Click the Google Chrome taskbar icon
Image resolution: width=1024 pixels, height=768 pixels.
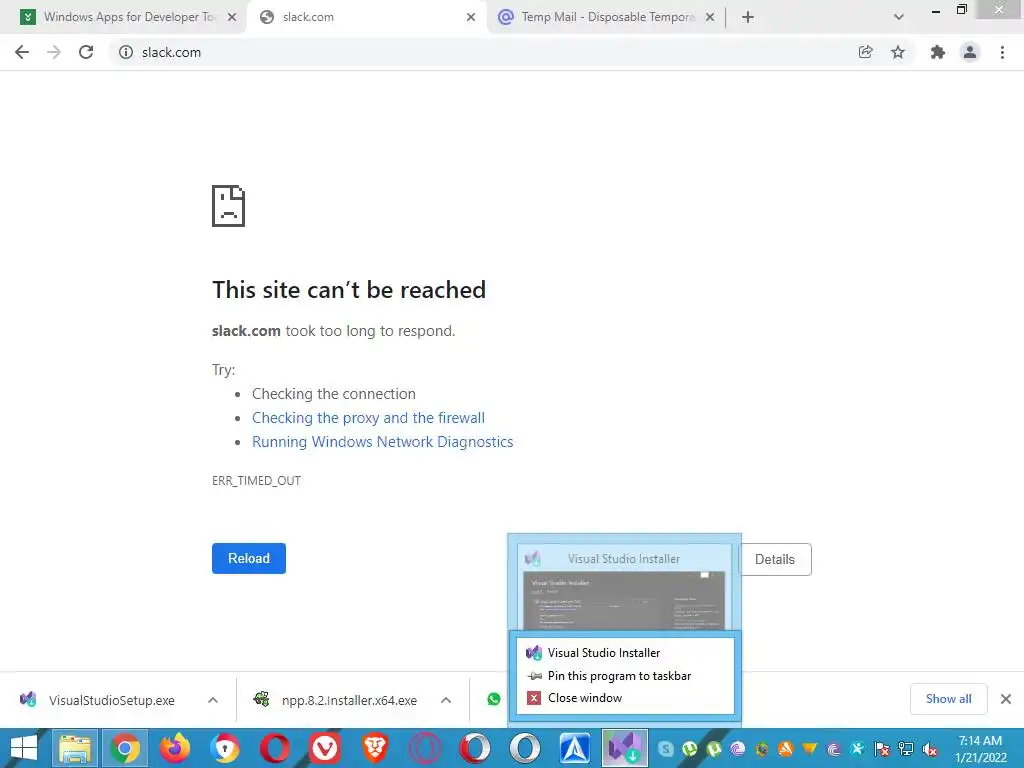(x=125, y=748)
